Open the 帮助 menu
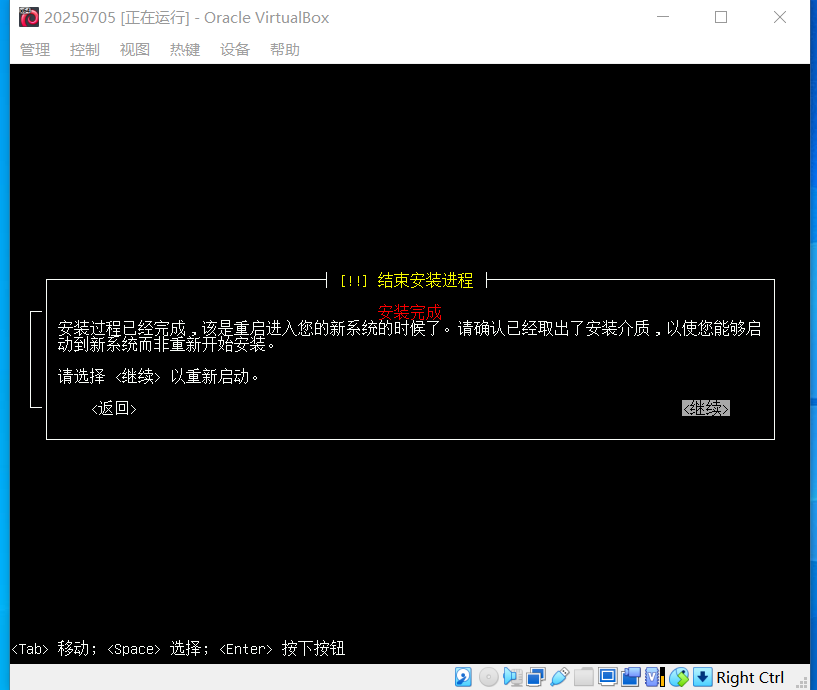The height and width of the screenshot is (690, 817). pyautogui.click(x=285, y=49)
